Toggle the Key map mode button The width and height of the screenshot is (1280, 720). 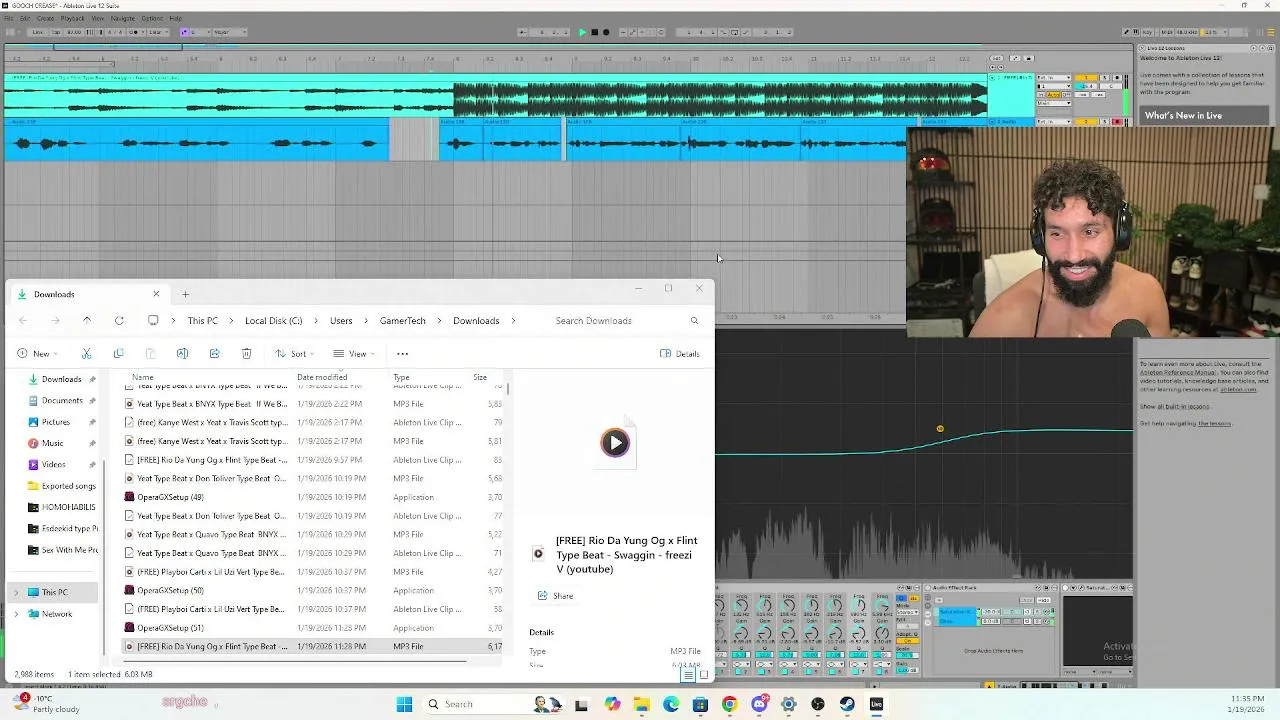pos(1148,31)
